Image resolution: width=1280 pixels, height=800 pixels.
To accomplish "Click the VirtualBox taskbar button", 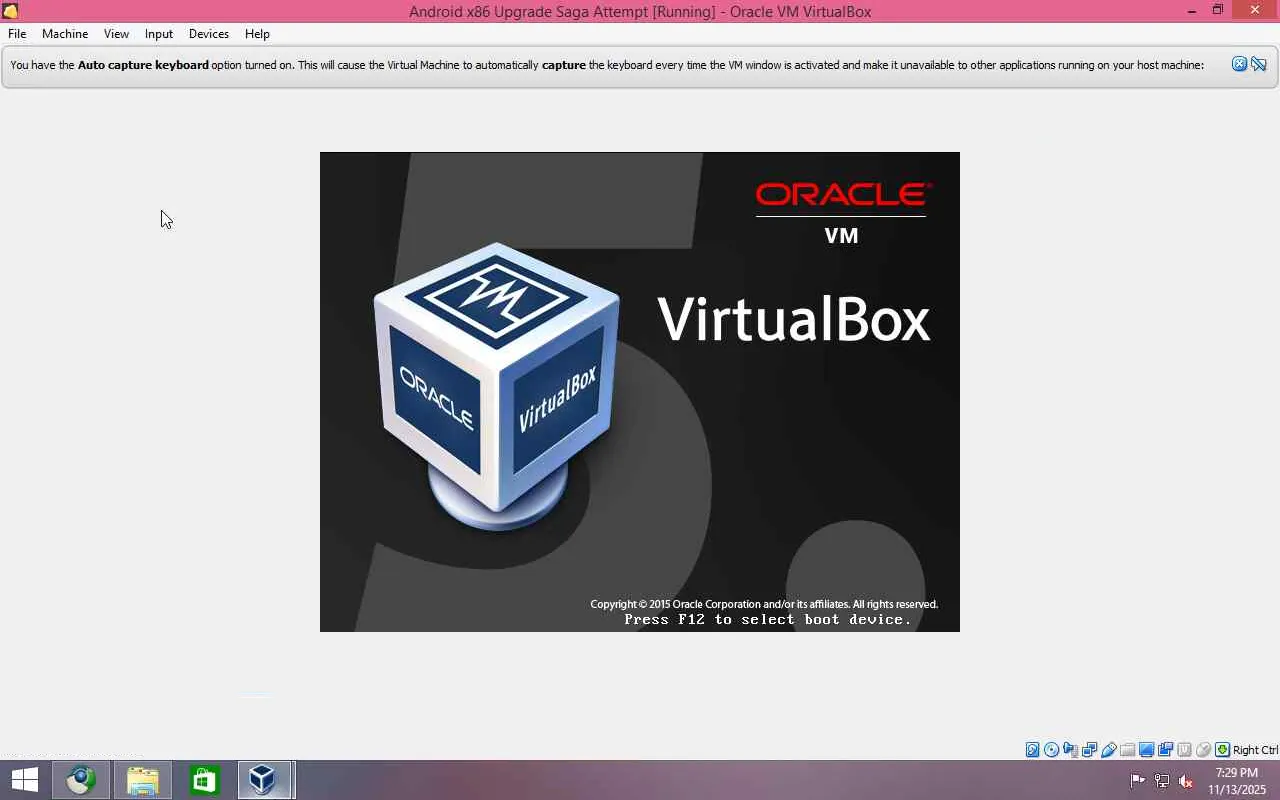I will [x=265, y=780].
